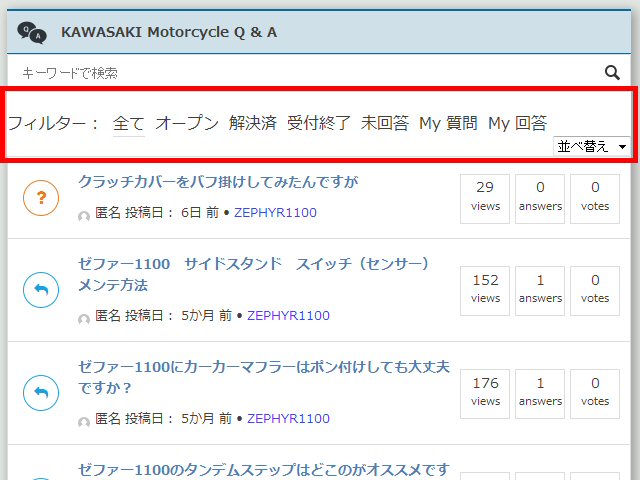Click reply icon beside サイドスタンド question

coord(41,290)
